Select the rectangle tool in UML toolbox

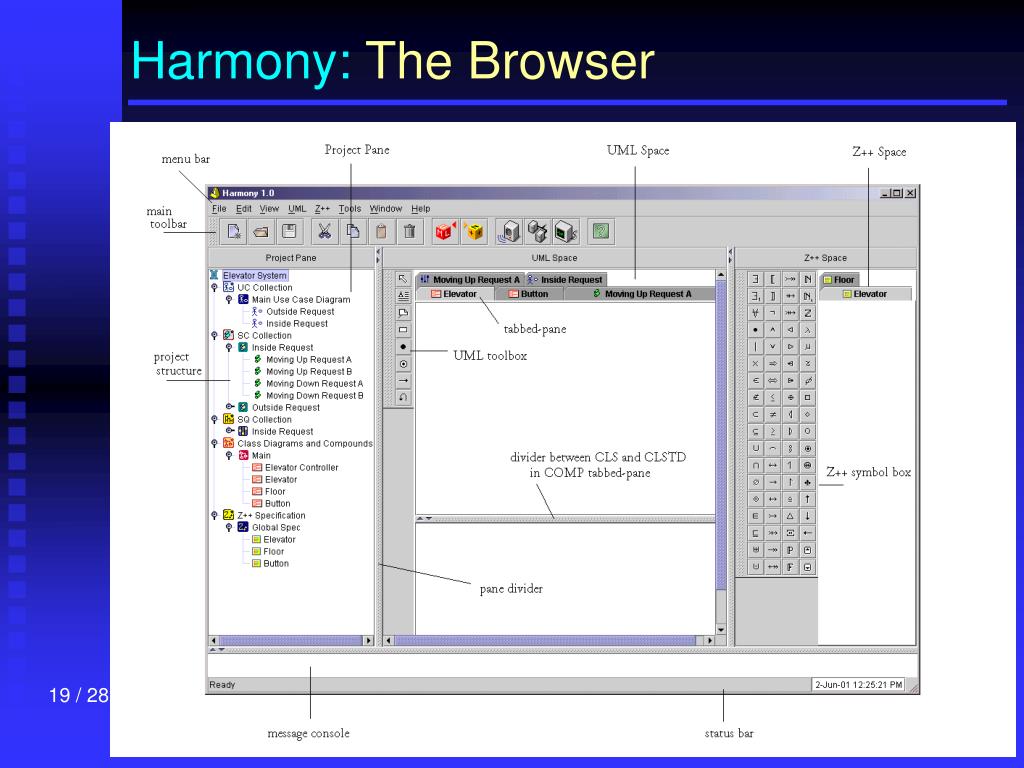pyautogui.click(x=403, y=330)
